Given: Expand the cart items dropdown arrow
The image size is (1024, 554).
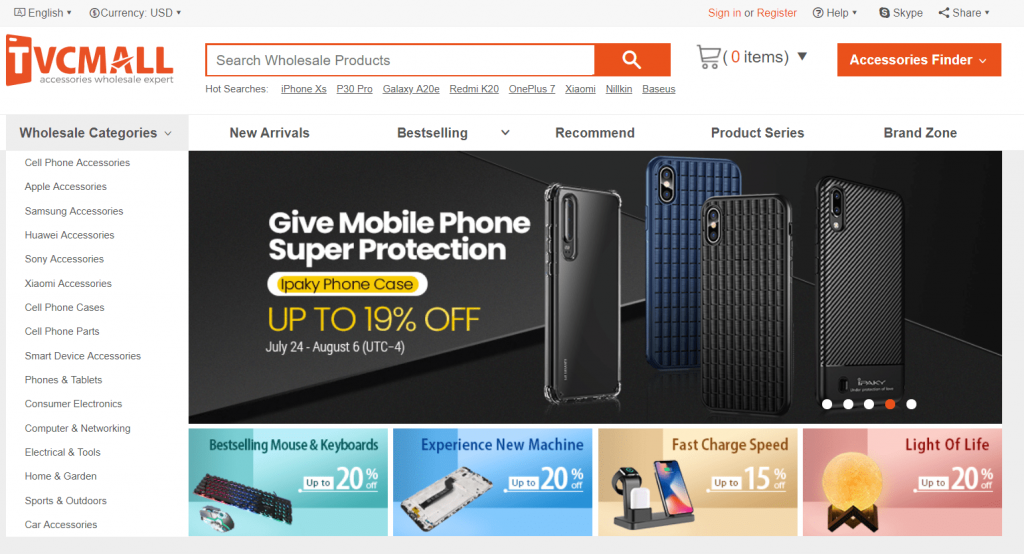Looking at the screenshot, I should click(802, 56).
